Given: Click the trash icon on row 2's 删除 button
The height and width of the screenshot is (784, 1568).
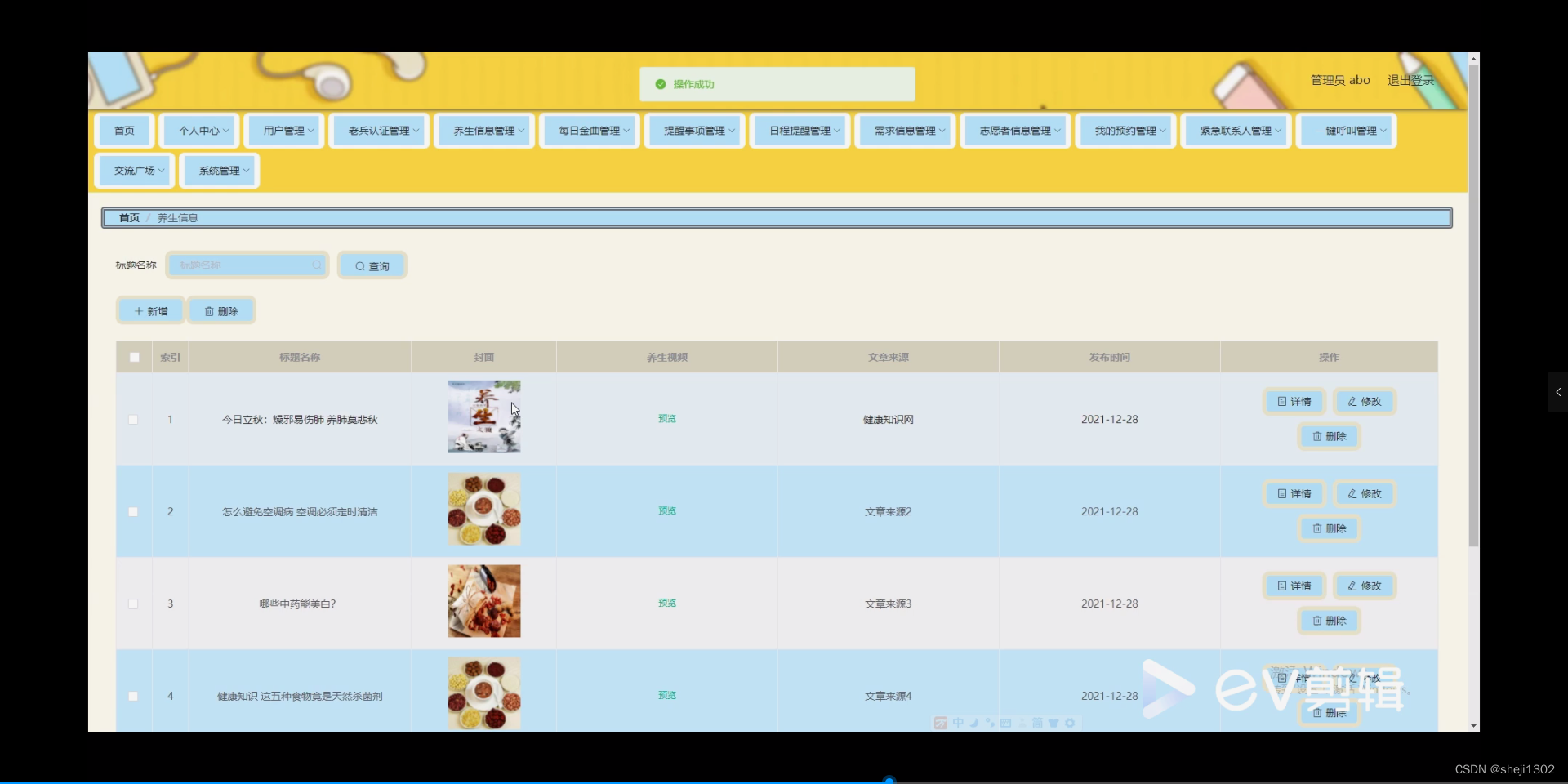Looking at the screenshot, I should [1319, 528].
